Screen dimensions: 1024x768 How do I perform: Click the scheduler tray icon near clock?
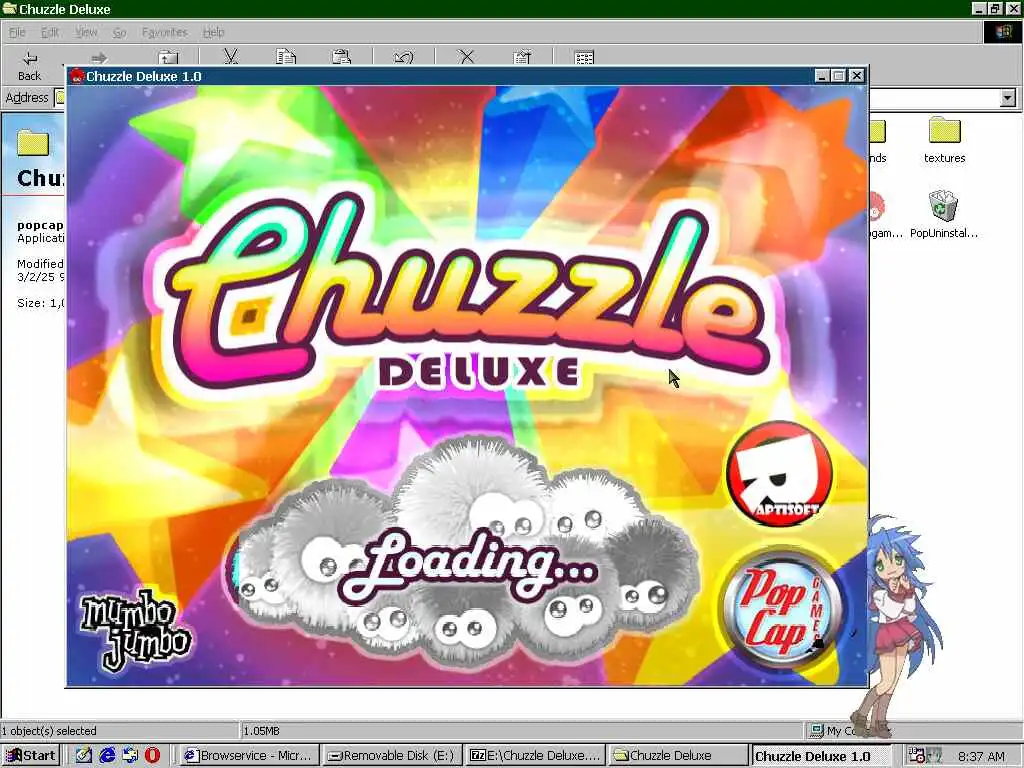coord(917,756)
